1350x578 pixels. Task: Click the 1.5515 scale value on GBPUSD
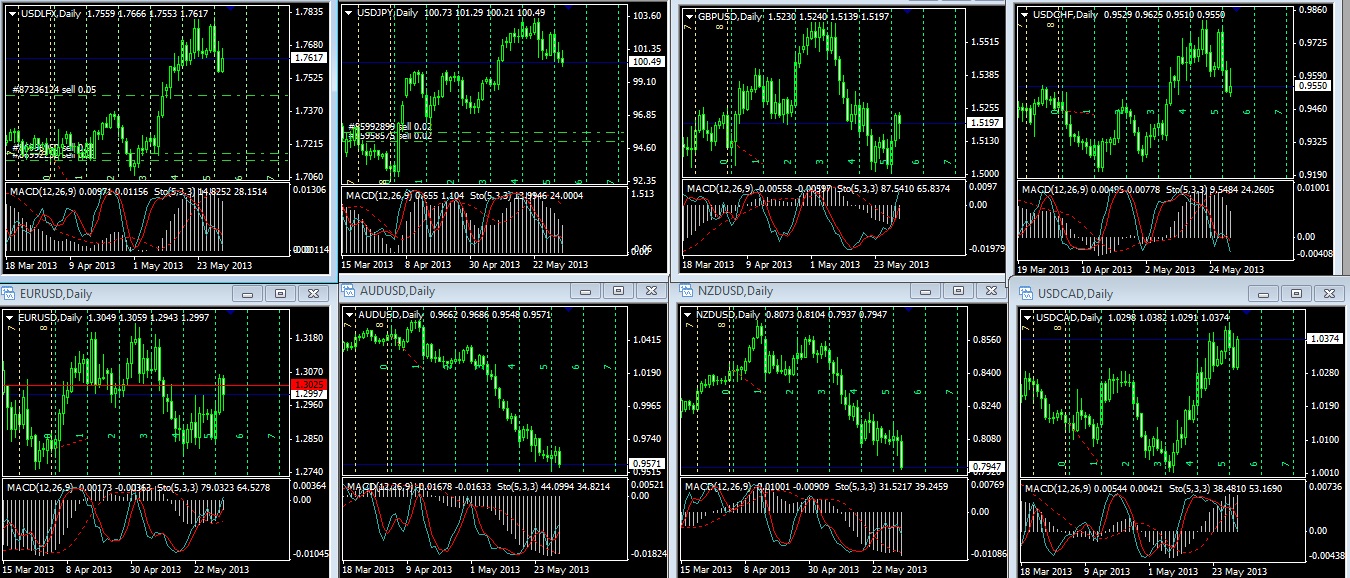tap(986, 42)
